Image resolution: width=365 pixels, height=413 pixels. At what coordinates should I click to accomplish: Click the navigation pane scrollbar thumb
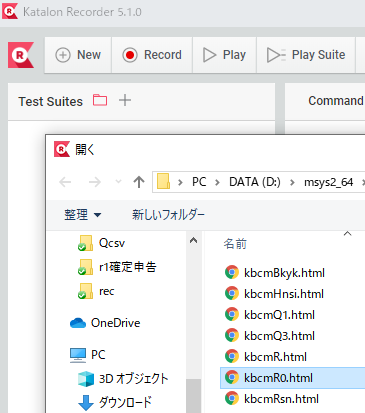193,396
